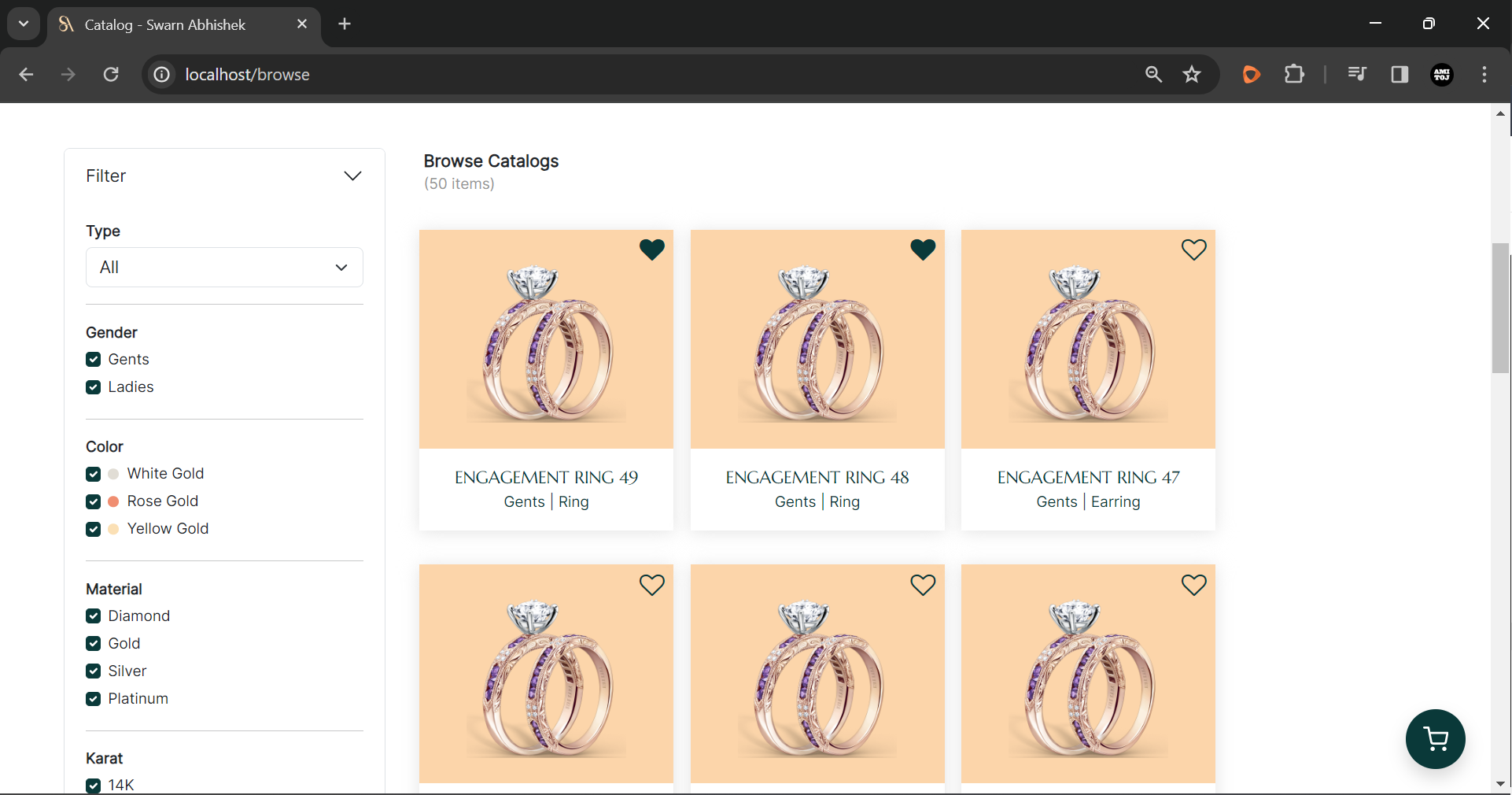
Task: Open media controls in browser toolbar
Action: coord(1356,75)
